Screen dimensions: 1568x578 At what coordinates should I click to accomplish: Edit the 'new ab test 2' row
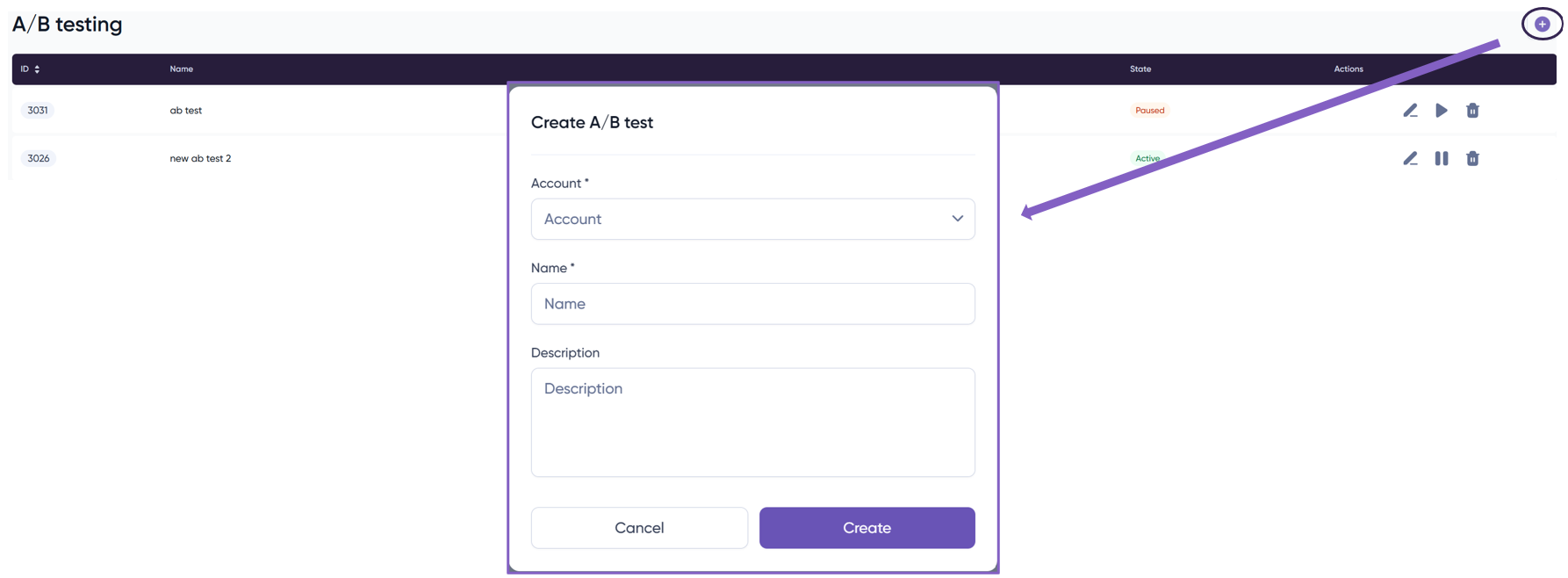1410,159
